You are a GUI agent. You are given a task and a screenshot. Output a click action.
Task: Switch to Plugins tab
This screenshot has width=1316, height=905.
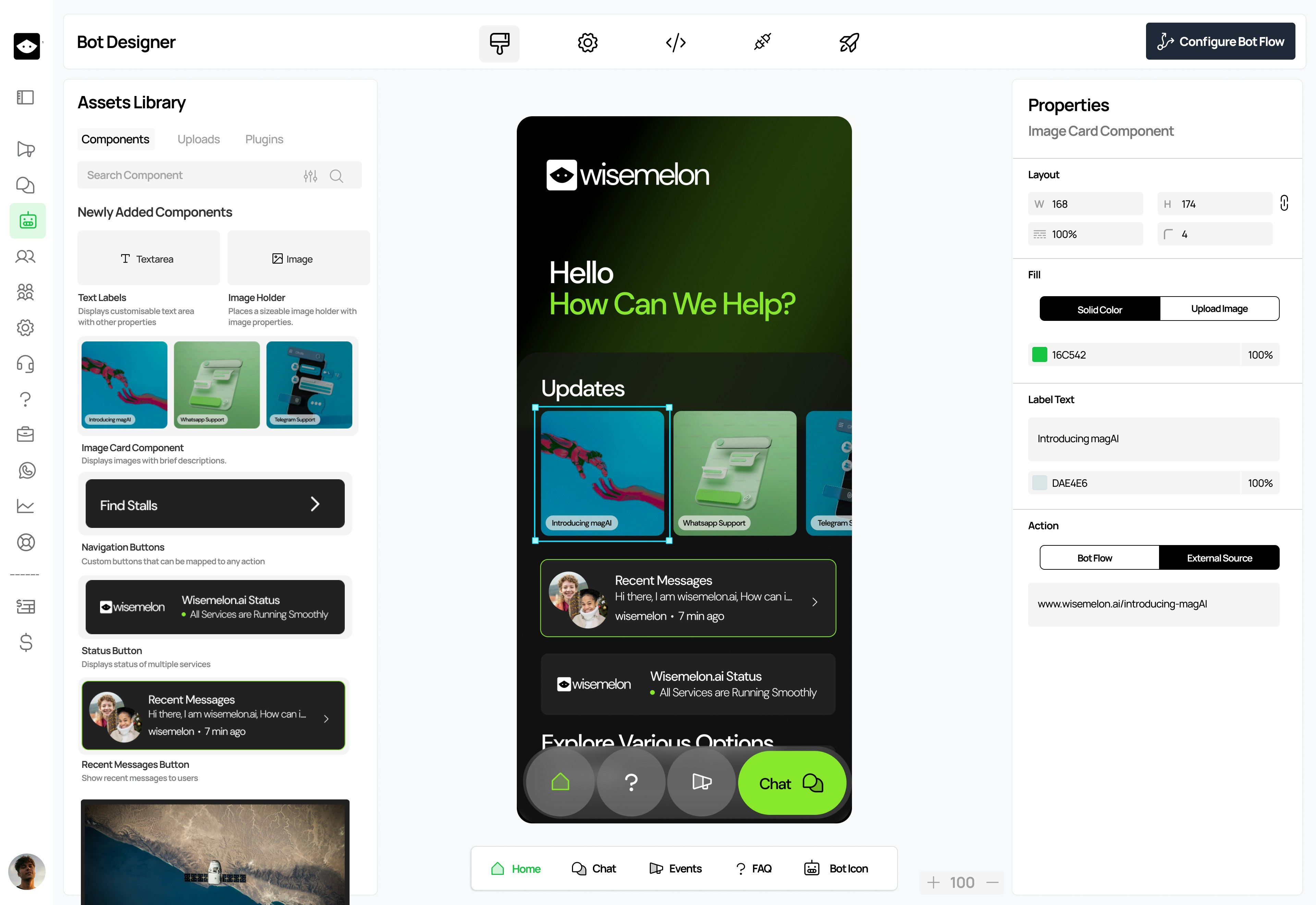point(264,140)
